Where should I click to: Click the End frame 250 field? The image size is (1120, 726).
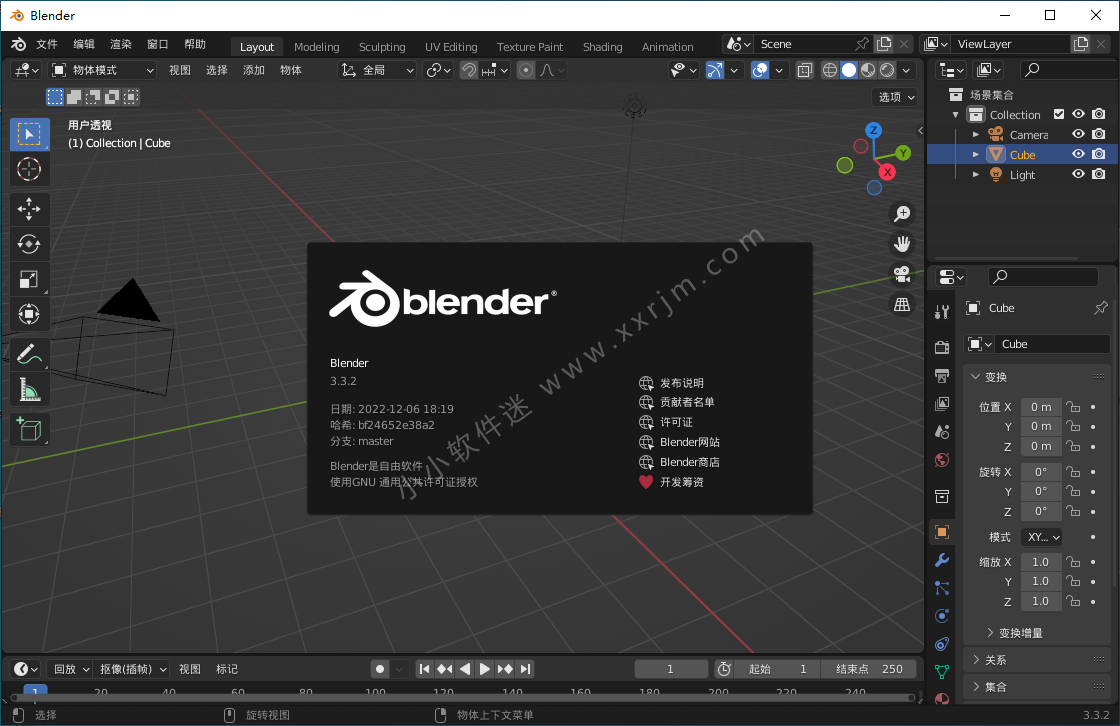coord(869,670)
